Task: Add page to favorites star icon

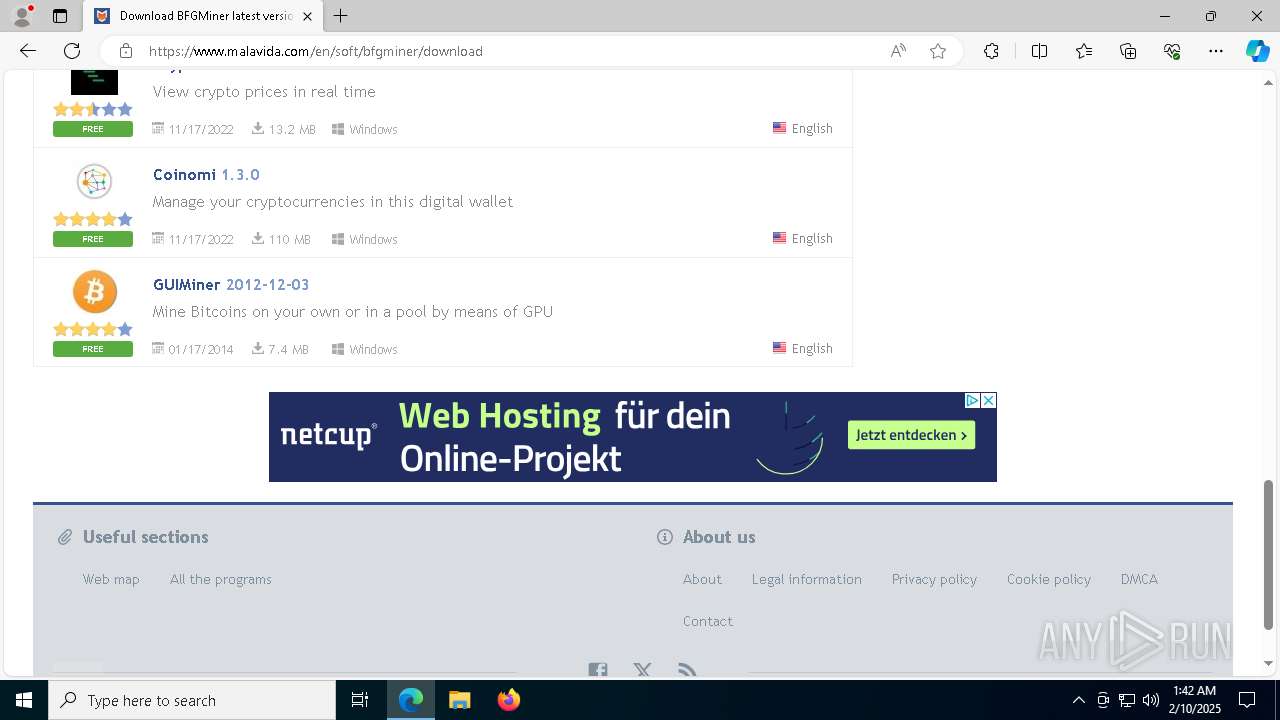Action: click(938, 51)
